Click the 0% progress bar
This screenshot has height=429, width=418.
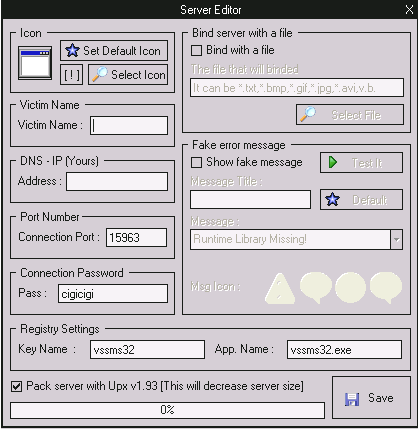click(167, 410)
